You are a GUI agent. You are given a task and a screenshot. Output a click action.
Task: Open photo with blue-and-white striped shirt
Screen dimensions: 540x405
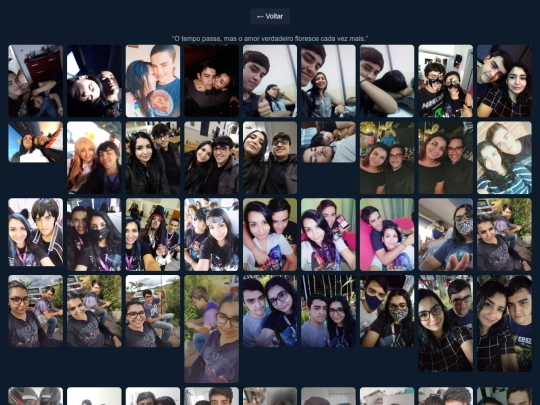pyautogui.click(x=504, y=158)
